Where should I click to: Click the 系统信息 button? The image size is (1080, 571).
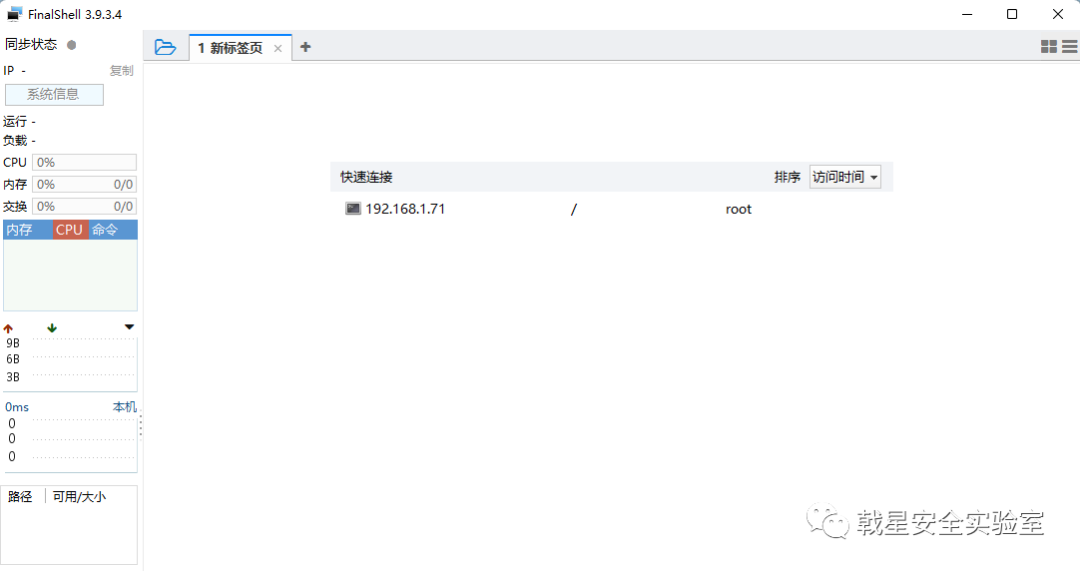coord(54,94)
